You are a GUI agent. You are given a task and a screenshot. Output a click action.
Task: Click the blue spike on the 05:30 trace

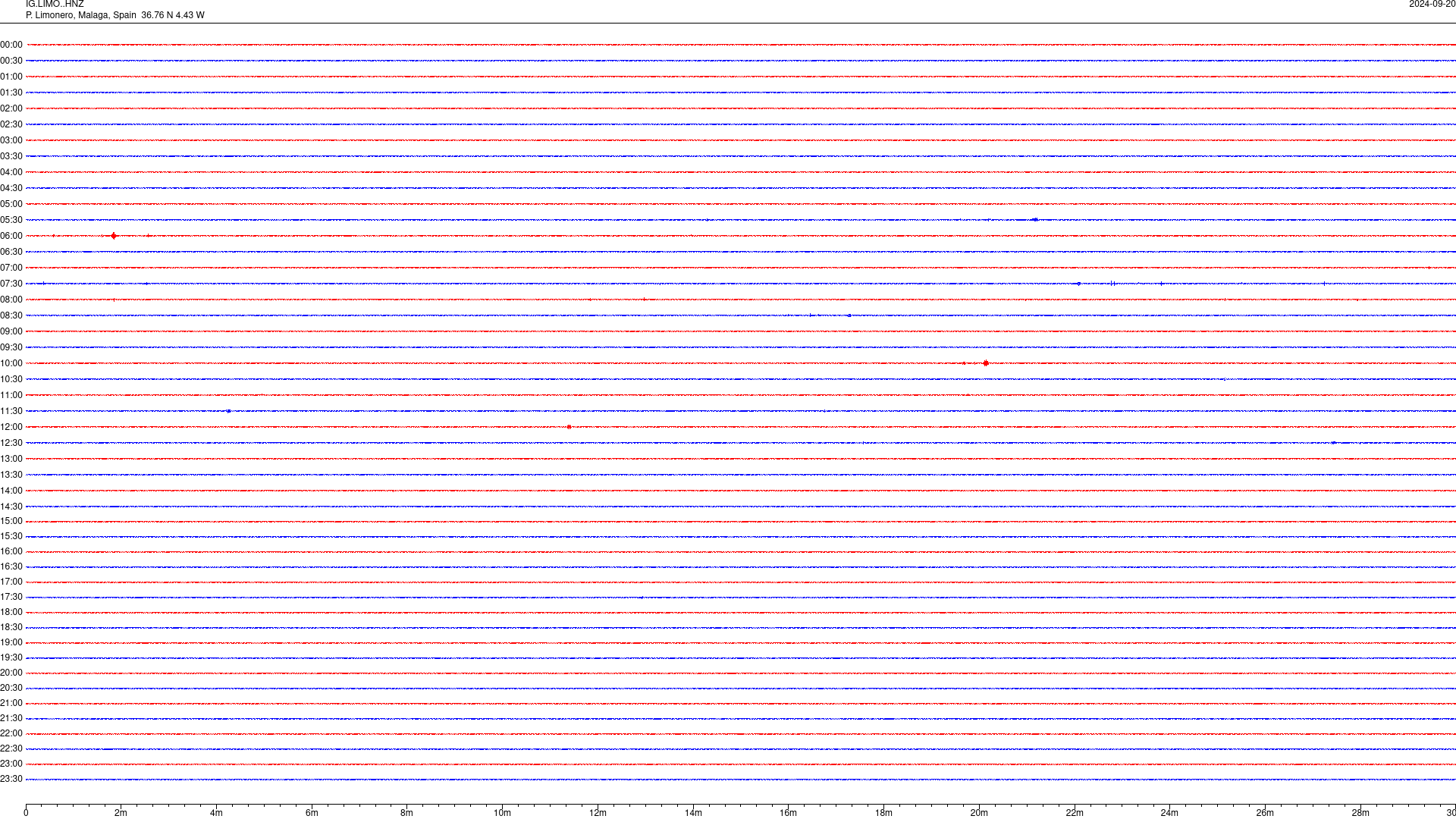click(x=1035, y=220)
